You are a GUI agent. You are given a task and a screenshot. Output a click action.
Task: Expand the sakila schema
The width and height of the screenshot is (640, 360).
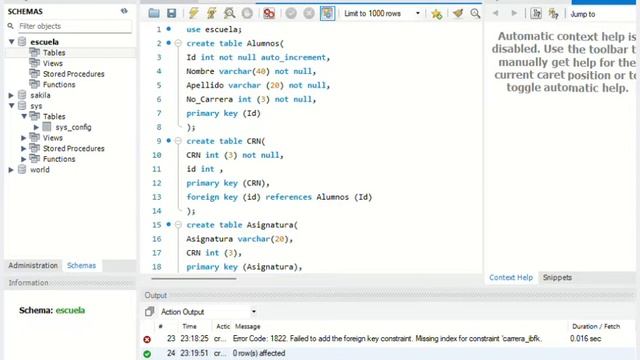click(x=11, y=95)
